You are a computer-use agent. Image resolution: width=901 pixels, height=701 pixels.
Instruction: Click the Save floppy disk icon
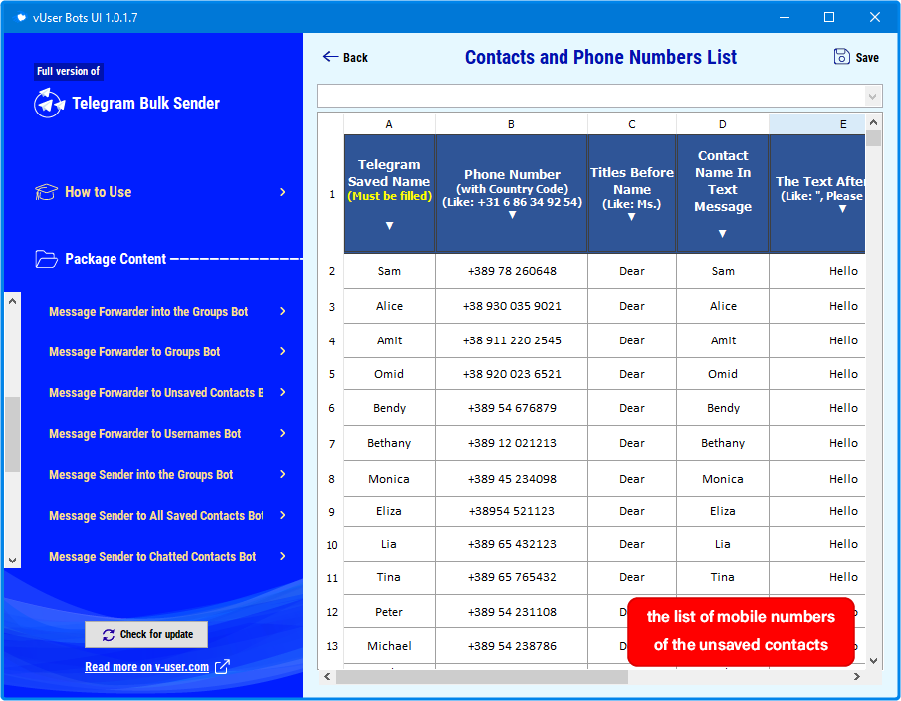click(841, 57)
